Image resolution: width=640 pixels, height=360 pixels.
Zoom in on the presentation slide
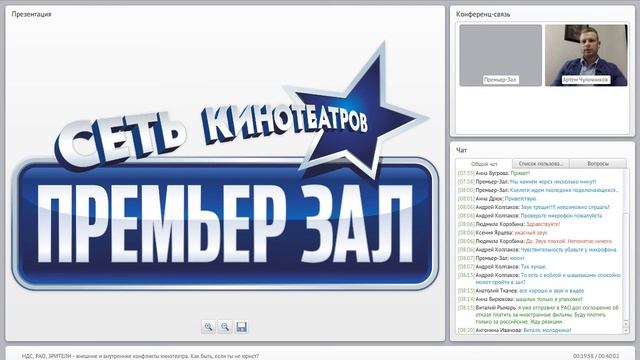208,327
